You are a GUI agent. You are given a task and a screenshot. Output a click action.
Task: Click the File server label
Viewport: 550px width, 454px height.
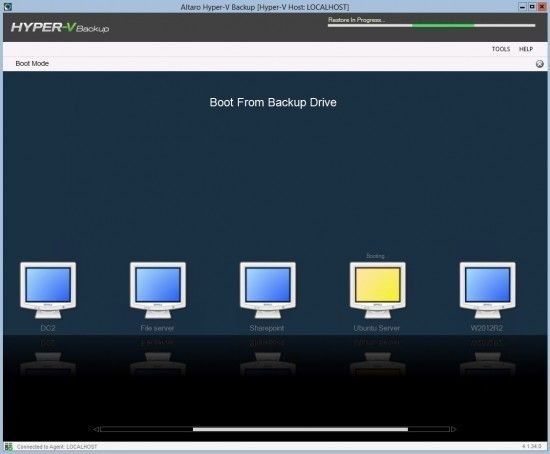tap(157, 328)
